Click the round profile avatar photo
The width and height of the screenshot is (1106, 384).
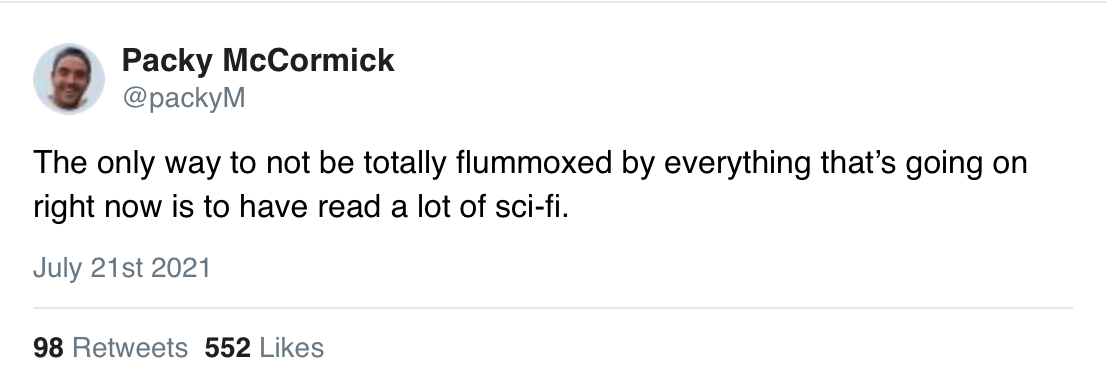coord(69,78)
